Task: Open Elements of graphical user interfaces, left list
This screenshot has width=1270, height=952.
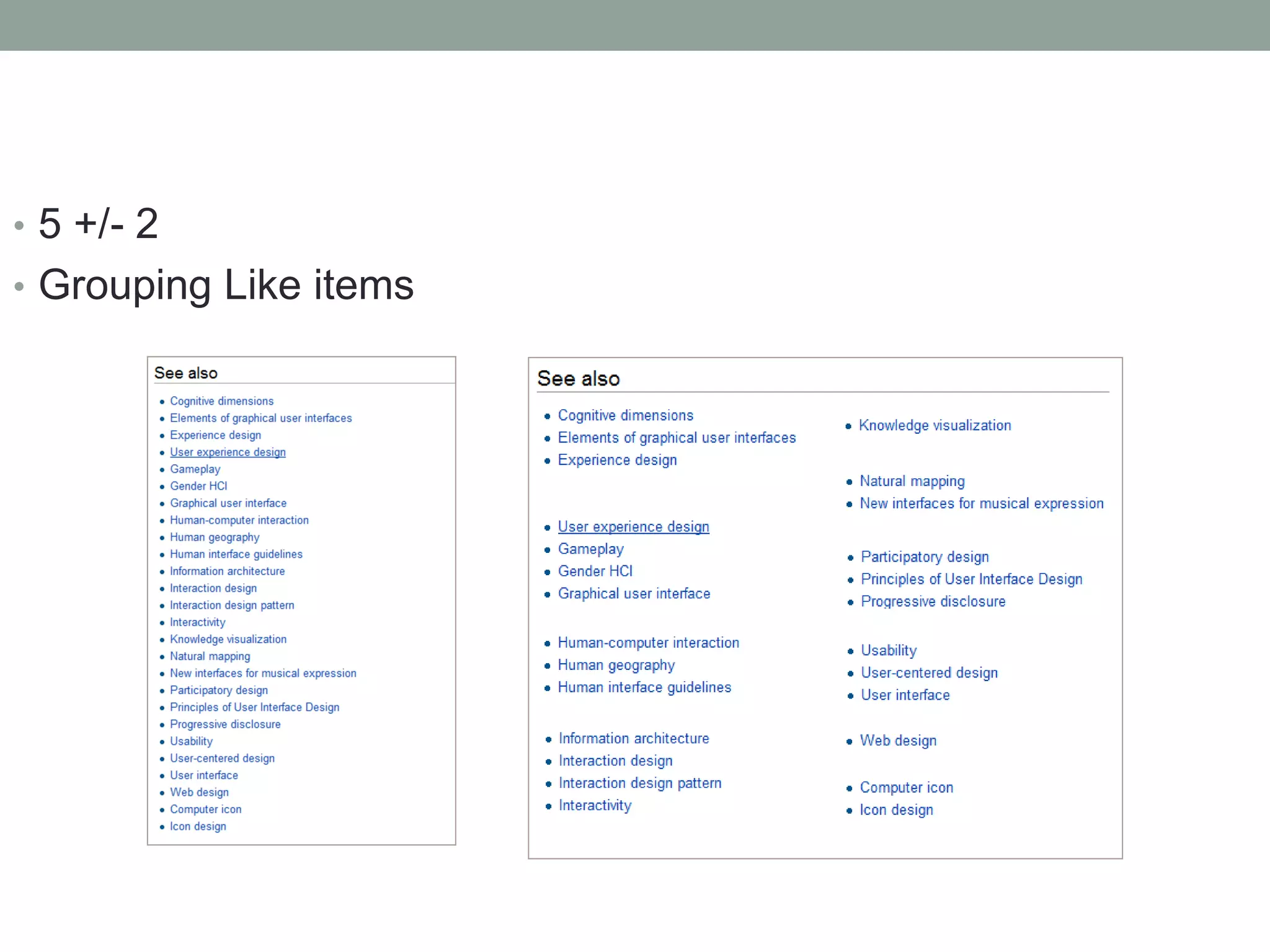Action: coord(260,418)
